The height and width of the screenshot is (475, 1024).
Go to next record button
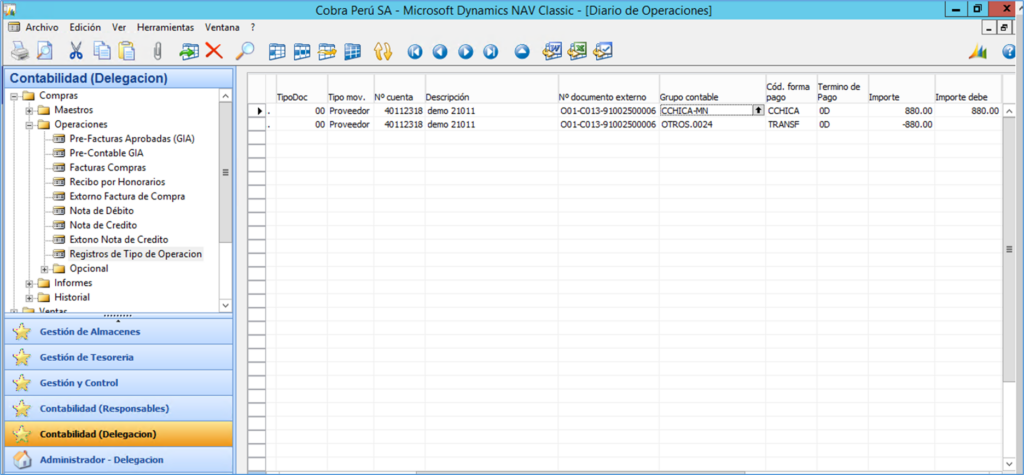click(x=465, y=52)
